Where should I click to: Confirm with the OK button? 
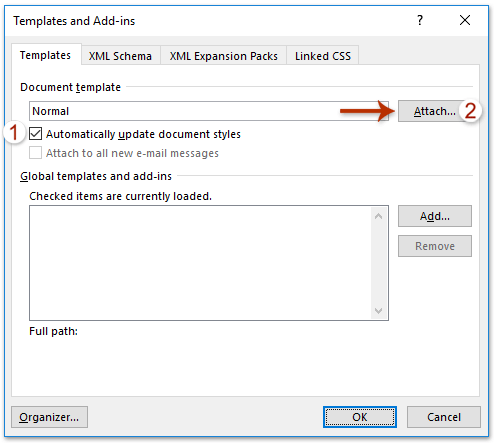click(x=360, y=417)
